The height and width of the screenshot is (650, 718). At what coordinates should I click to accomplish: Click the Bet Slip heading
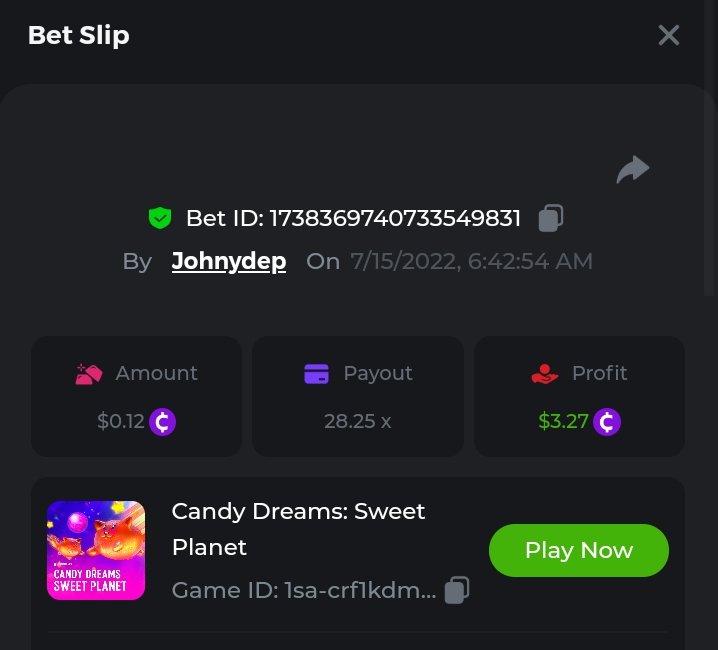(x=79, y=36)
